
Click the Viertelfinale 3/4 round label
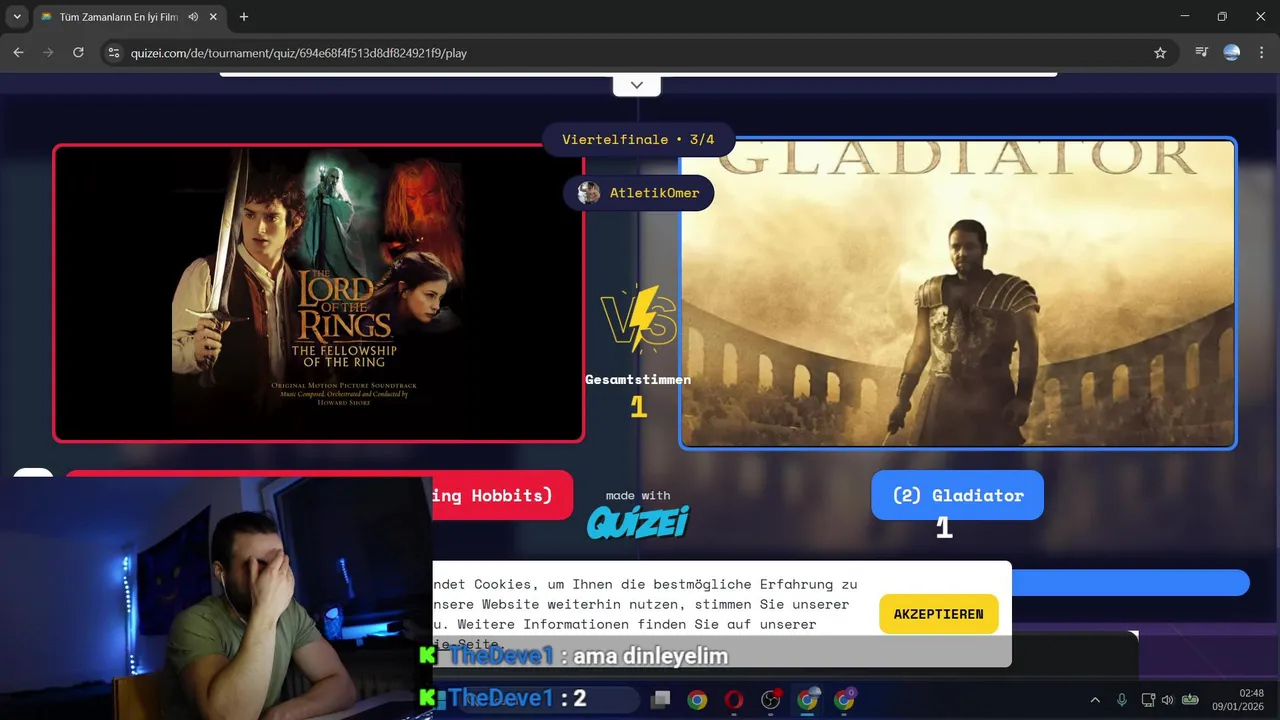pos(638,139)
